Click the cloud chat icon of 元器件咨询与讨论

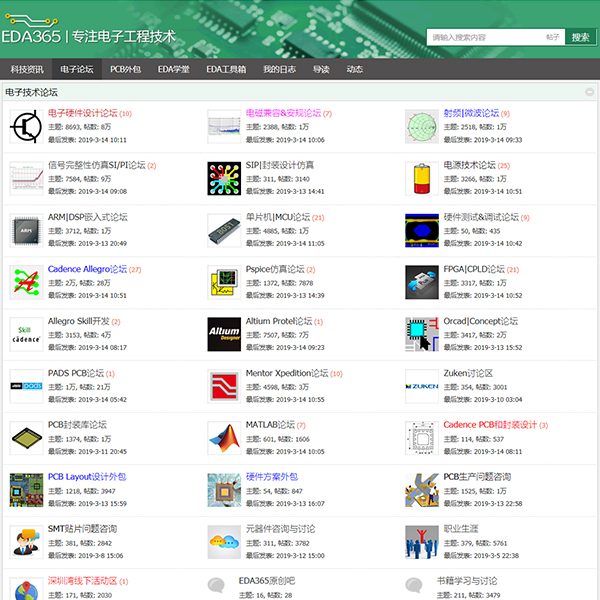pos(224,542)
